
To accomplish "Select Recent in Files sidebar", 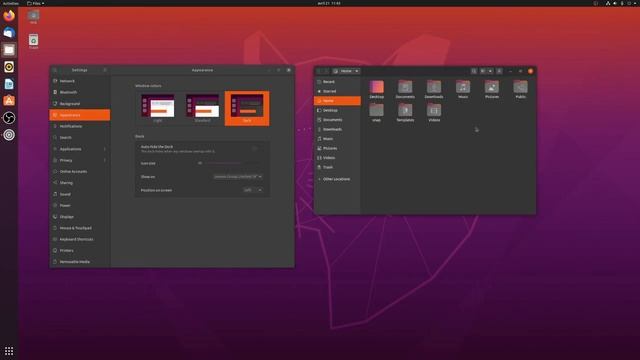I will [x=337, y=82].
